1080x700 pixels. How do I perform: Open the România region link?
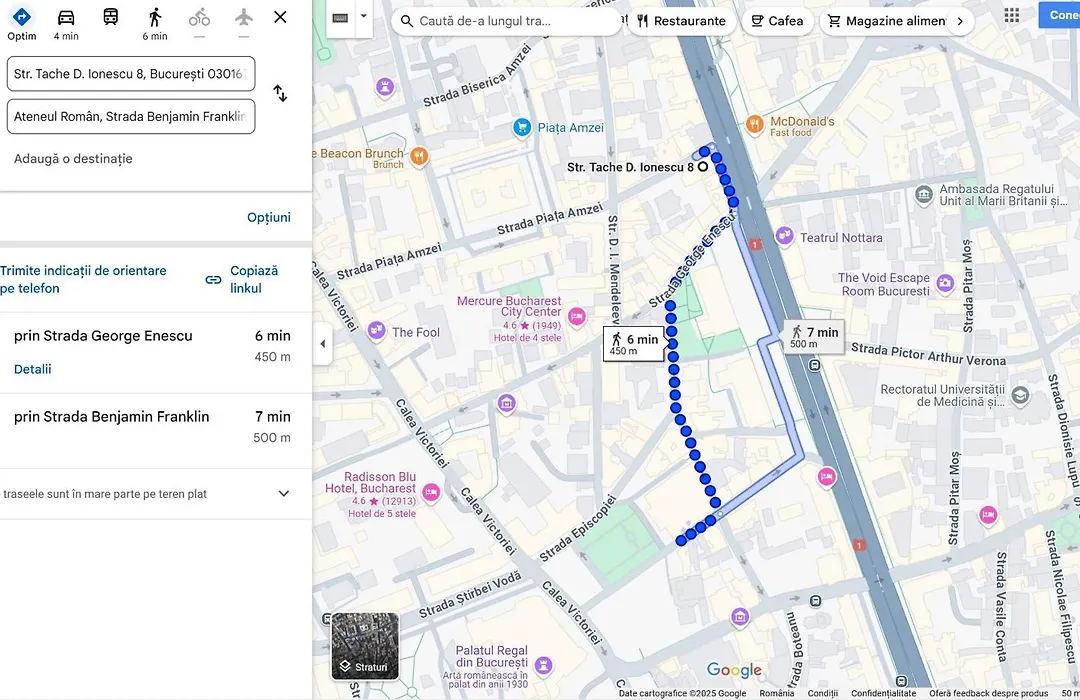click(x=776, y=693)
